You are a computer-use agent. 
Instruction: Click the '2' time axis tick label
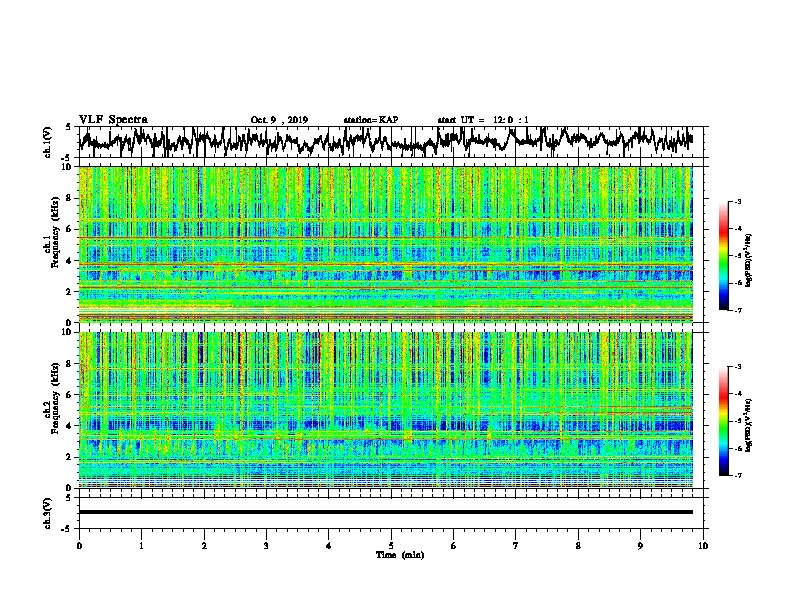click(204, 546)
